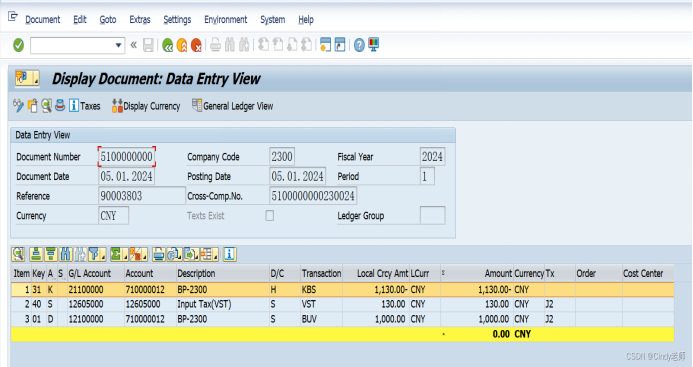Click the Cross-Comp.No. field

click(x=313, y=196)
